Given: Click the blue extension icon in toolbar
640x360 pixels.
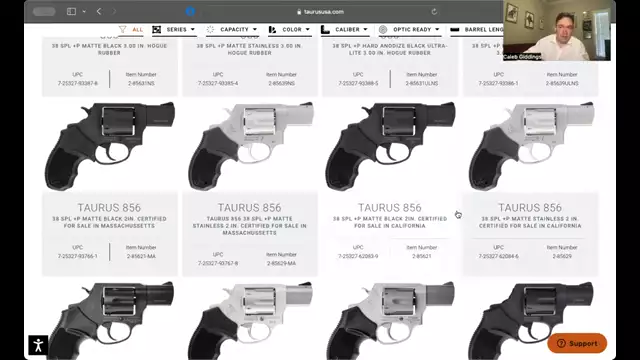Looking at the screenshot, I should click(190, 11).
